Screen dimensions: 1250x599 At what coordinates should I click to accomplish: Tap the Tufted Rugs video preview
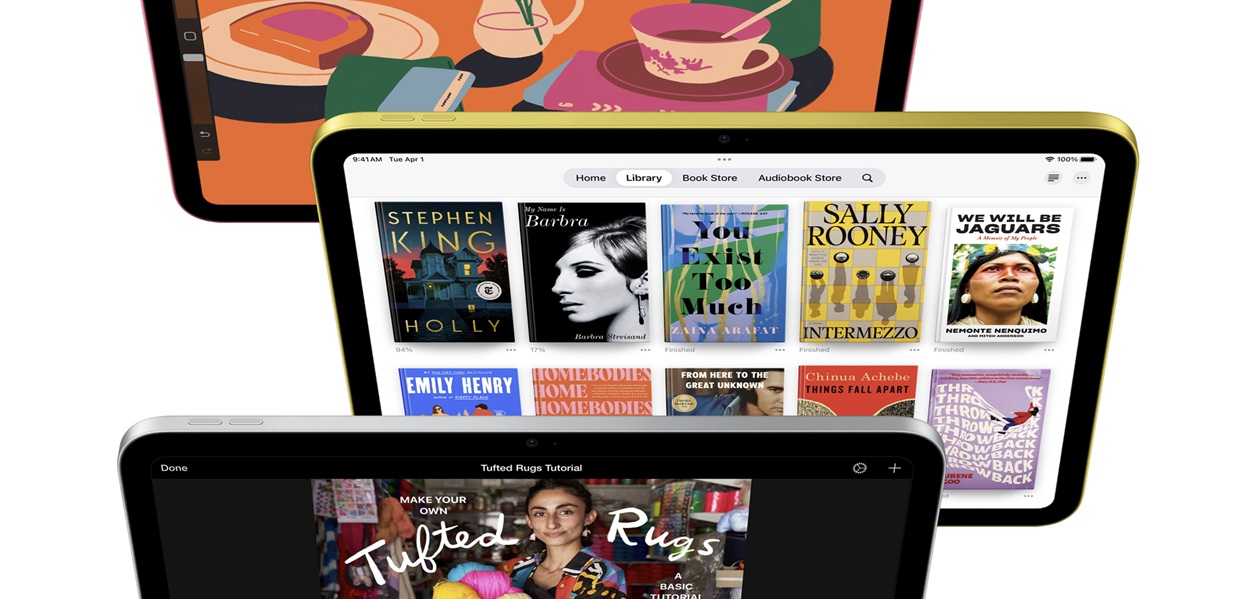pyautogui.click(x=531, y=539)
